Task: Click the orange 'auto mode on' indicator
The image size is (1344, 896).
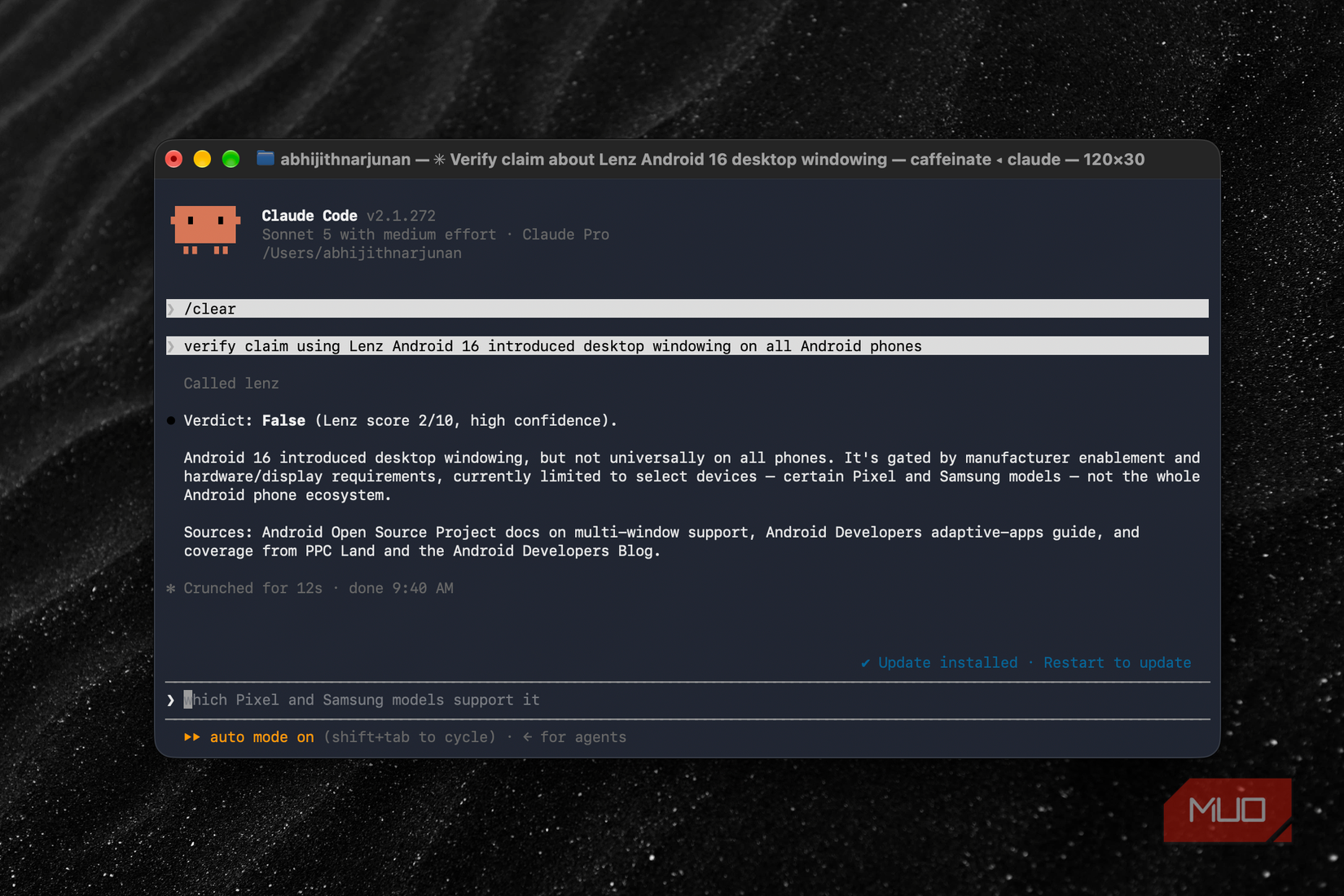Action: tap(261, 737)
